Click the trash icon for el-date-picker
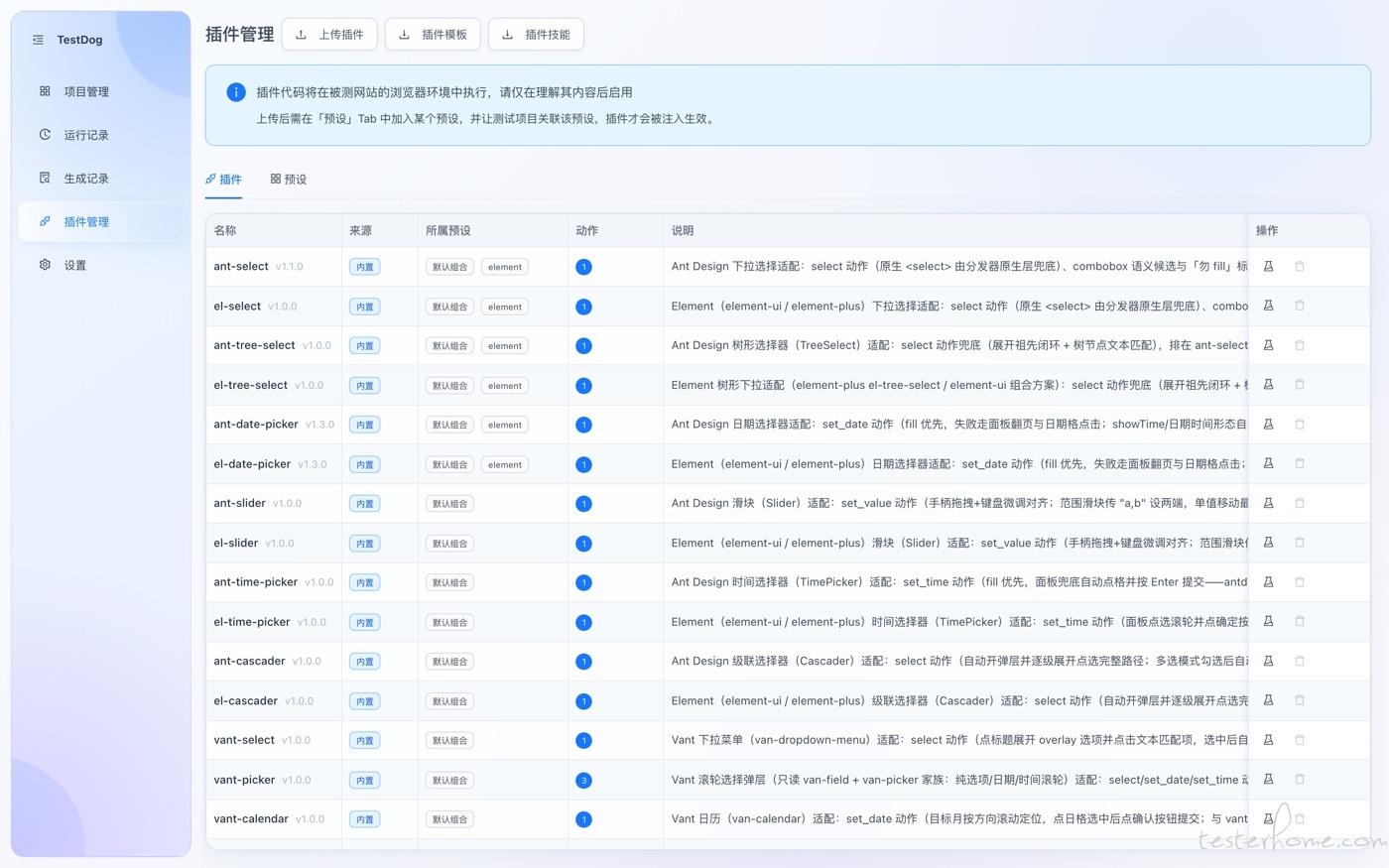This screenshot has width=1389, height=868. point(1300,463)
